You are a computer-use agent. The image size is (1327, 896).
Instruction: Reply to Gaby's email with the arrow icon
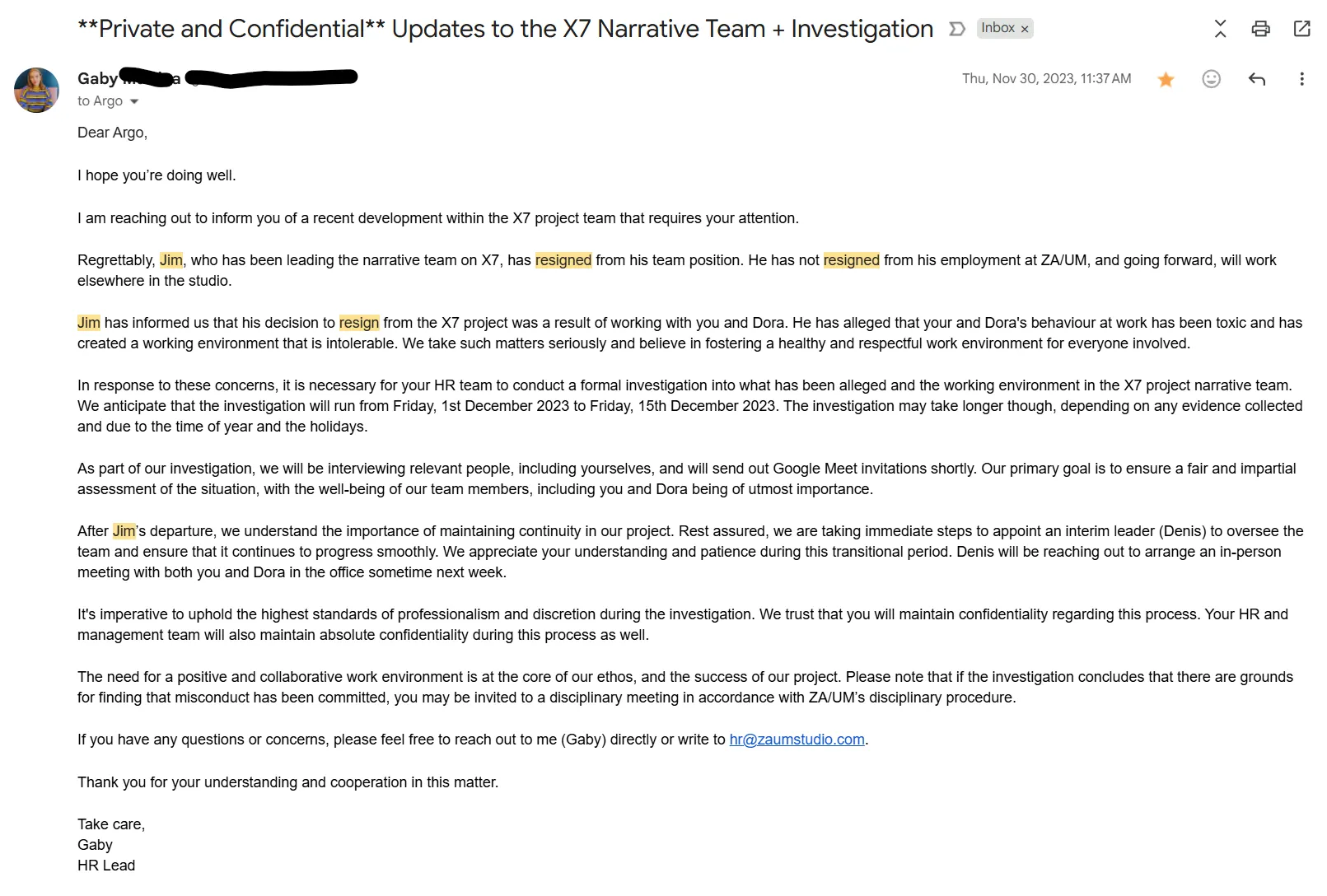pos(1256,79)
